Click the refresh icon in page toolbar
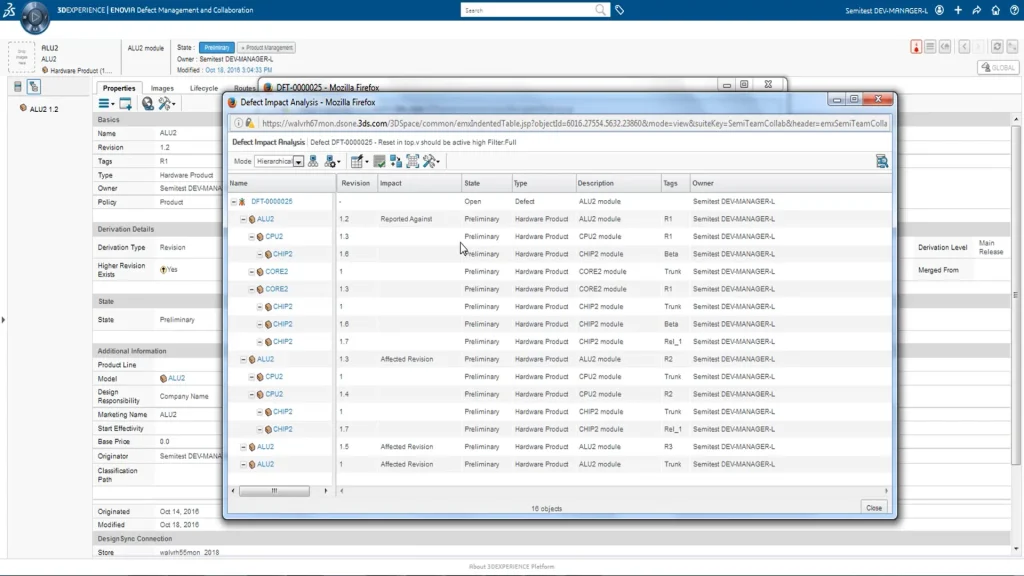Image resolution: width=1024 pixels, height=576 pixels. tap(996, 47)
